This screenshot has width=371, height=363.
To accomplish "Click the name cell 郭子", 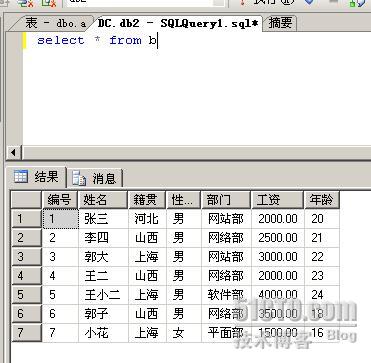I will (x=103, y=314).
